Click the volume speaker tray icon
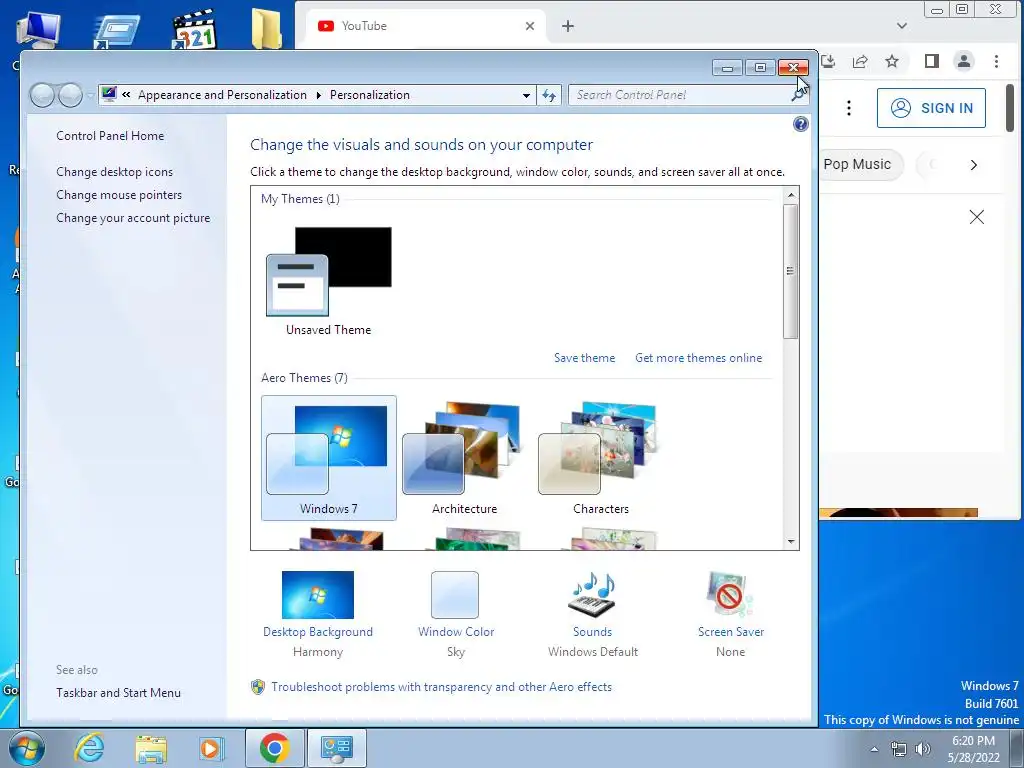 coord(923,749)
